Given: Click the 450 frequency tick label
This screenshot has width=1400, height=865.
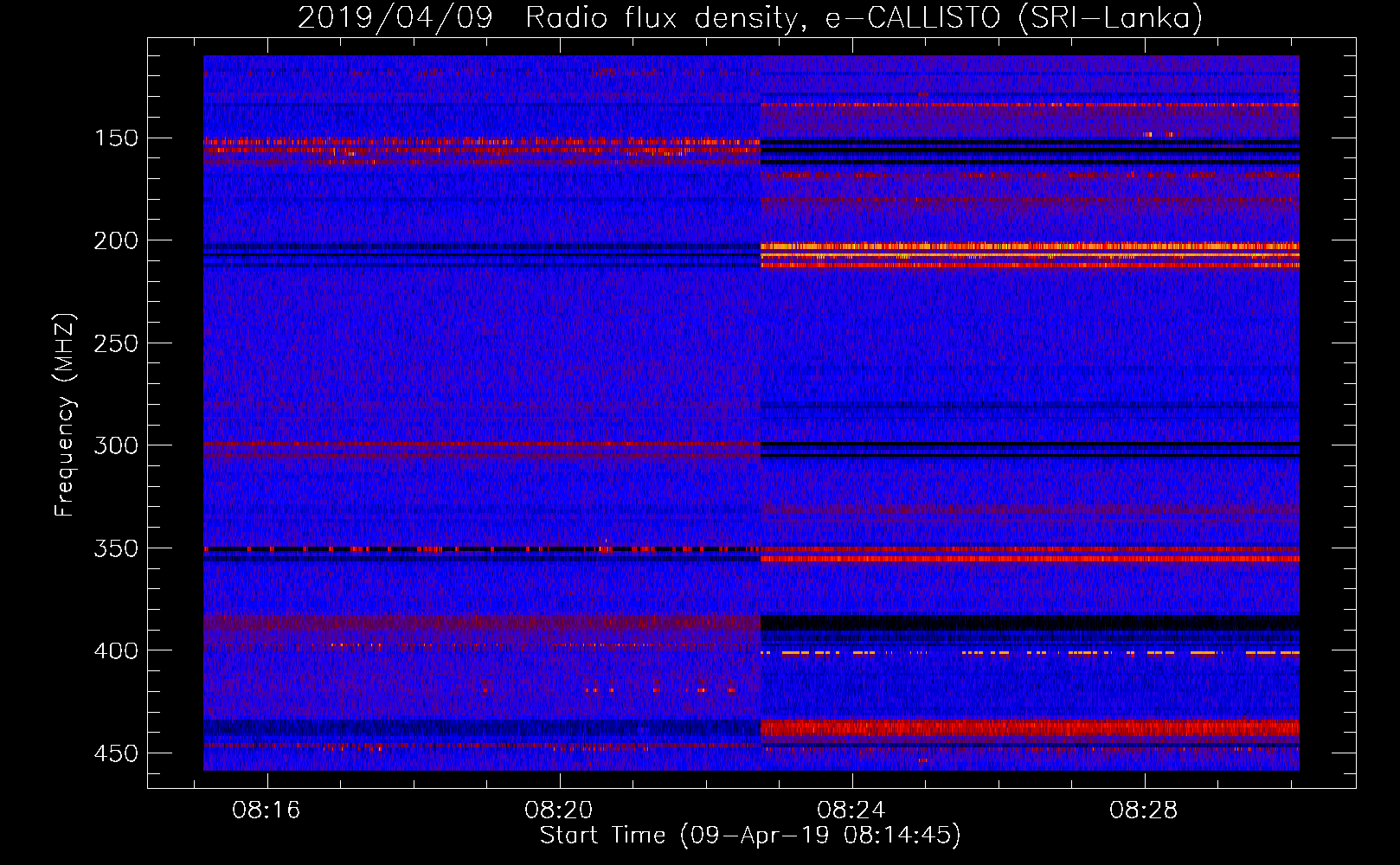Looking at the screenshot, I should 116,753.
